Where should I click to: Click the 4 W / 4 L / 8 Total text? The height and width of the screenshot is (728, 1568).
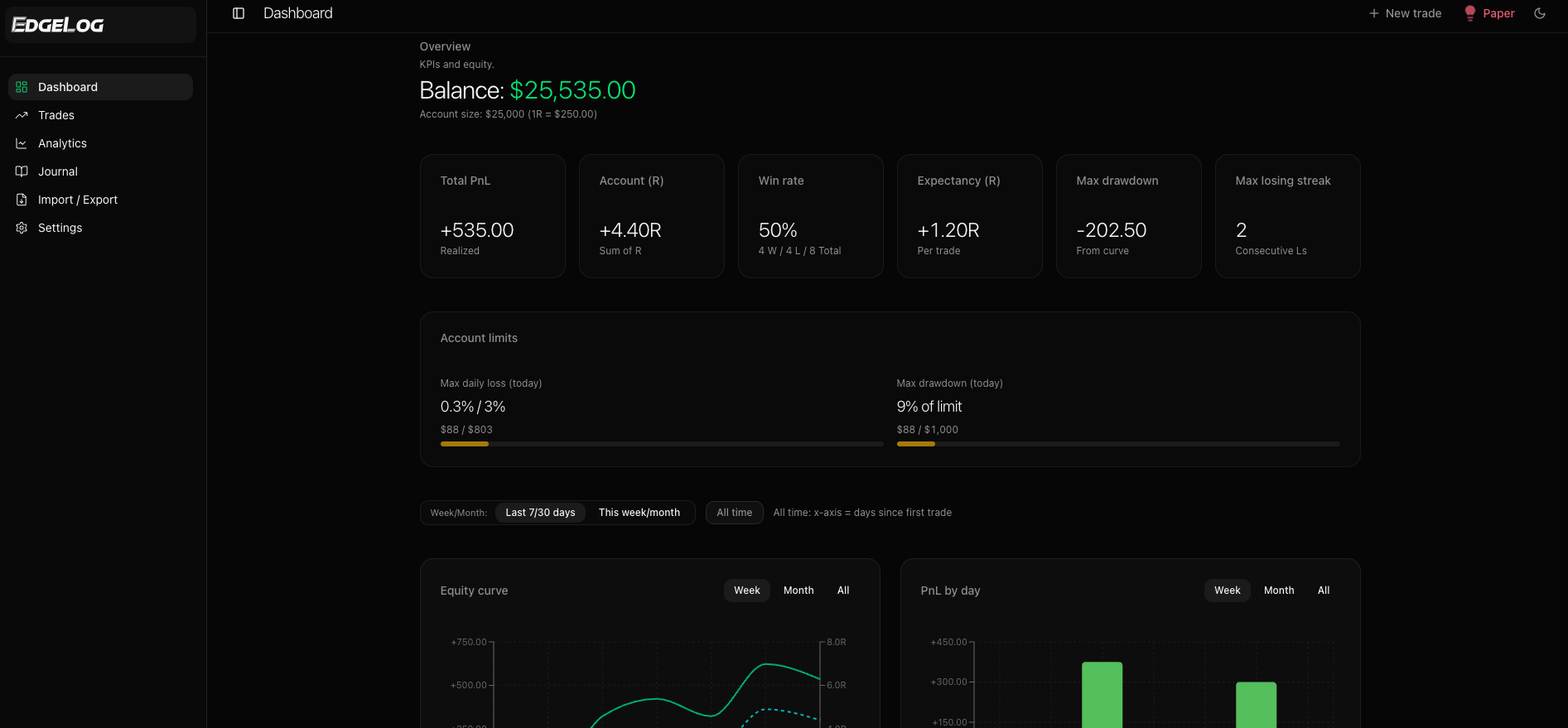799,251
